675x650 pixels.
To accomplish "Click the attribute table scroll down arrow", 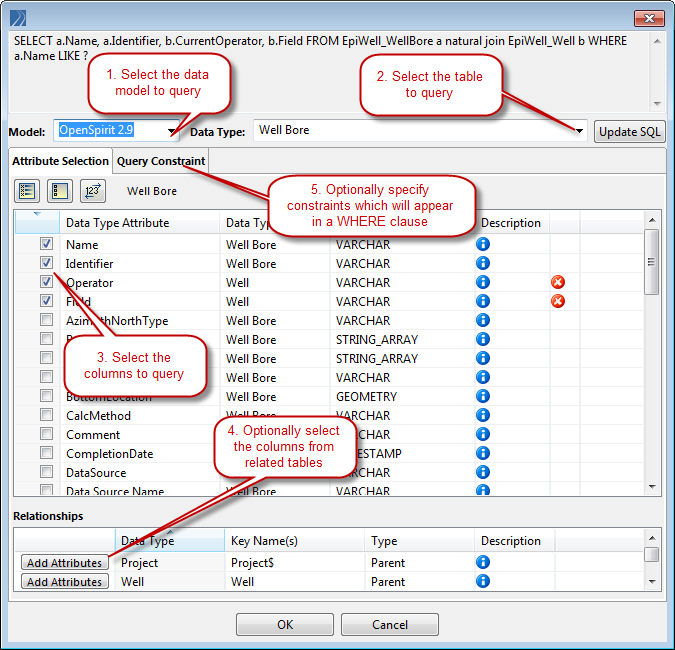I will [652, 487].
